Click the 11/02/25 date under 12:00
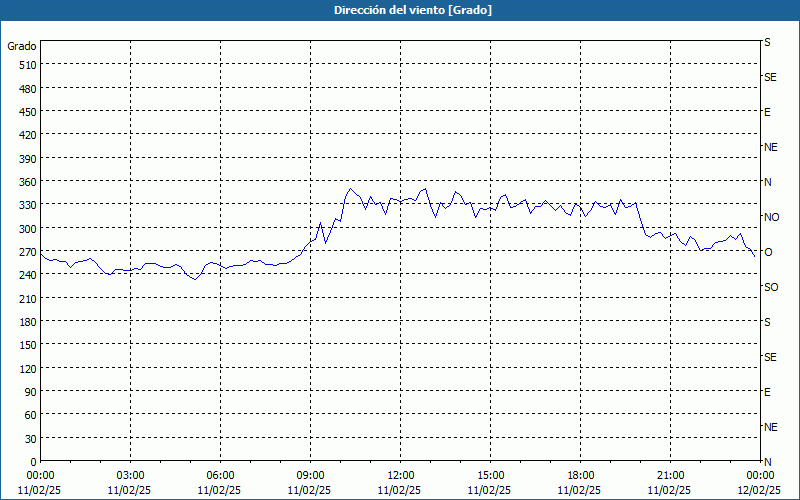The image size is (800, 500). pyautogui.click(x=399, y=490)
